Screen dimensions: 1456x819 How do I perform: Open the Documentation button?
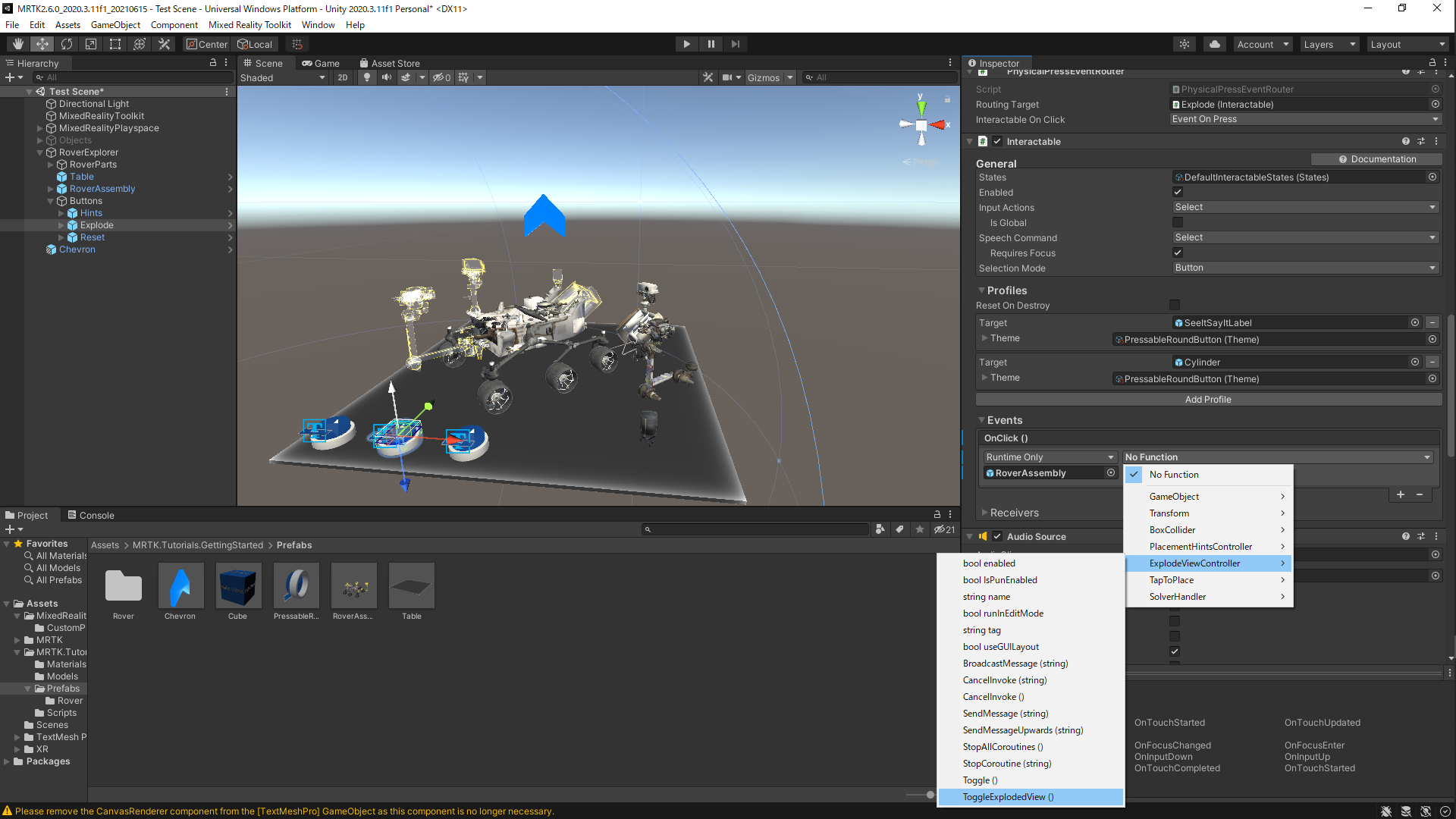click(x=1376, y=159)
